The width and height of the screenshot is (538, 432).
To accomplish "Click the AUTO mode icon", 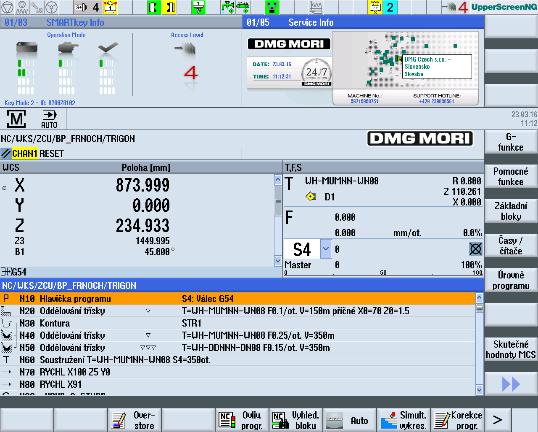I will 49,119.
